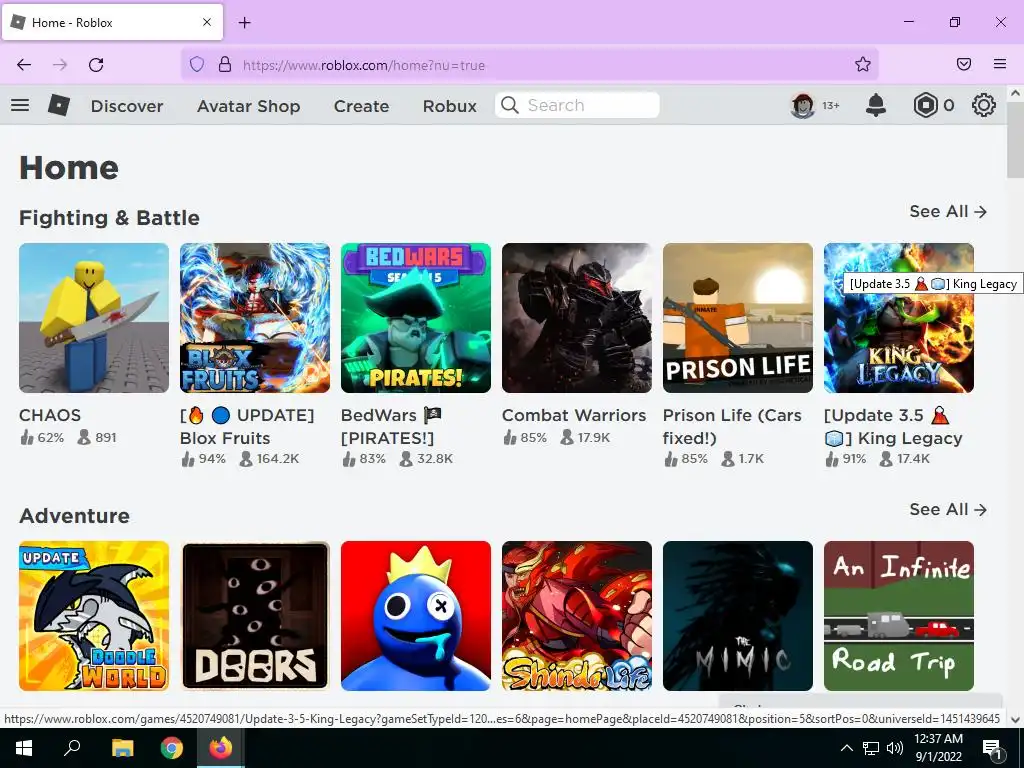
Task: Select the Home - Roblox browser tab
Action: pos(112,22)
